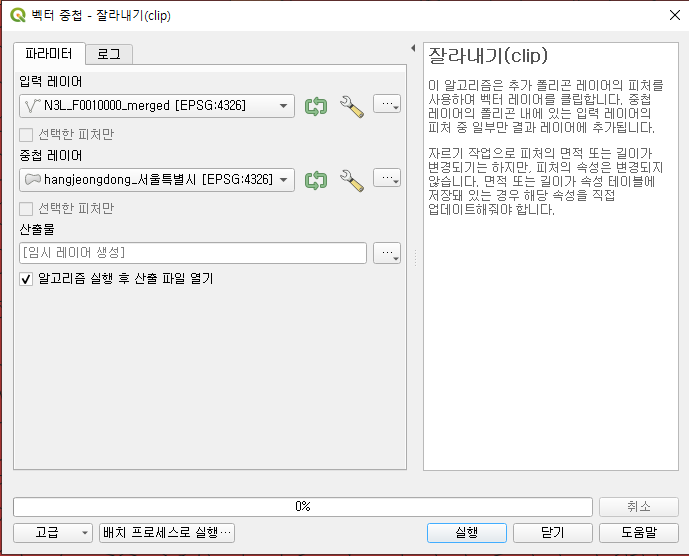Click iterate-over-layer icon for 입력 레이어
The image size is (689, 556).
316,105
